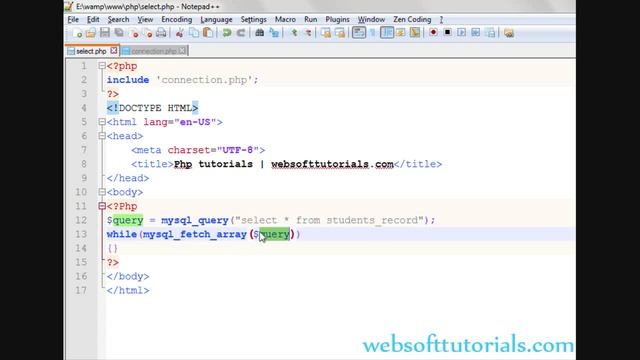
Task: Collapse the <body> fold on line 10
Action: 102,192
